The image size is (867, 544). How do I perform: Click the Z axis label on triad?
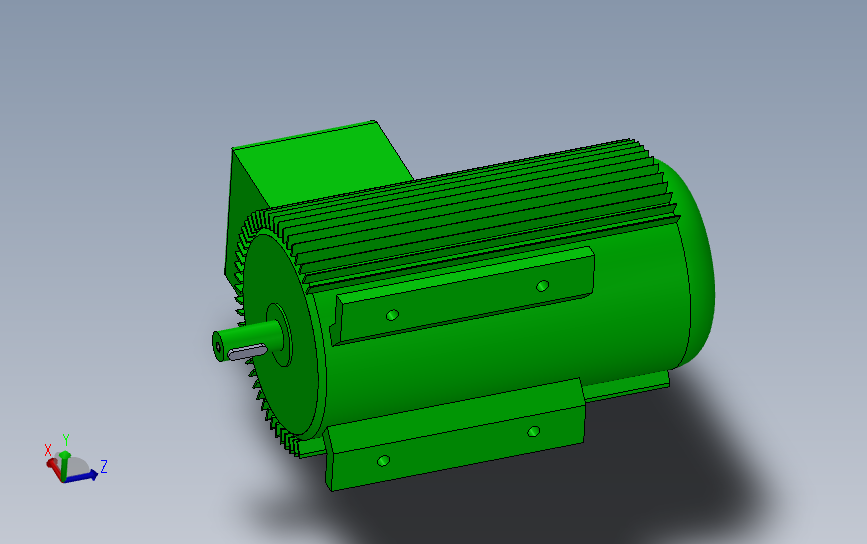pos(103,466)
